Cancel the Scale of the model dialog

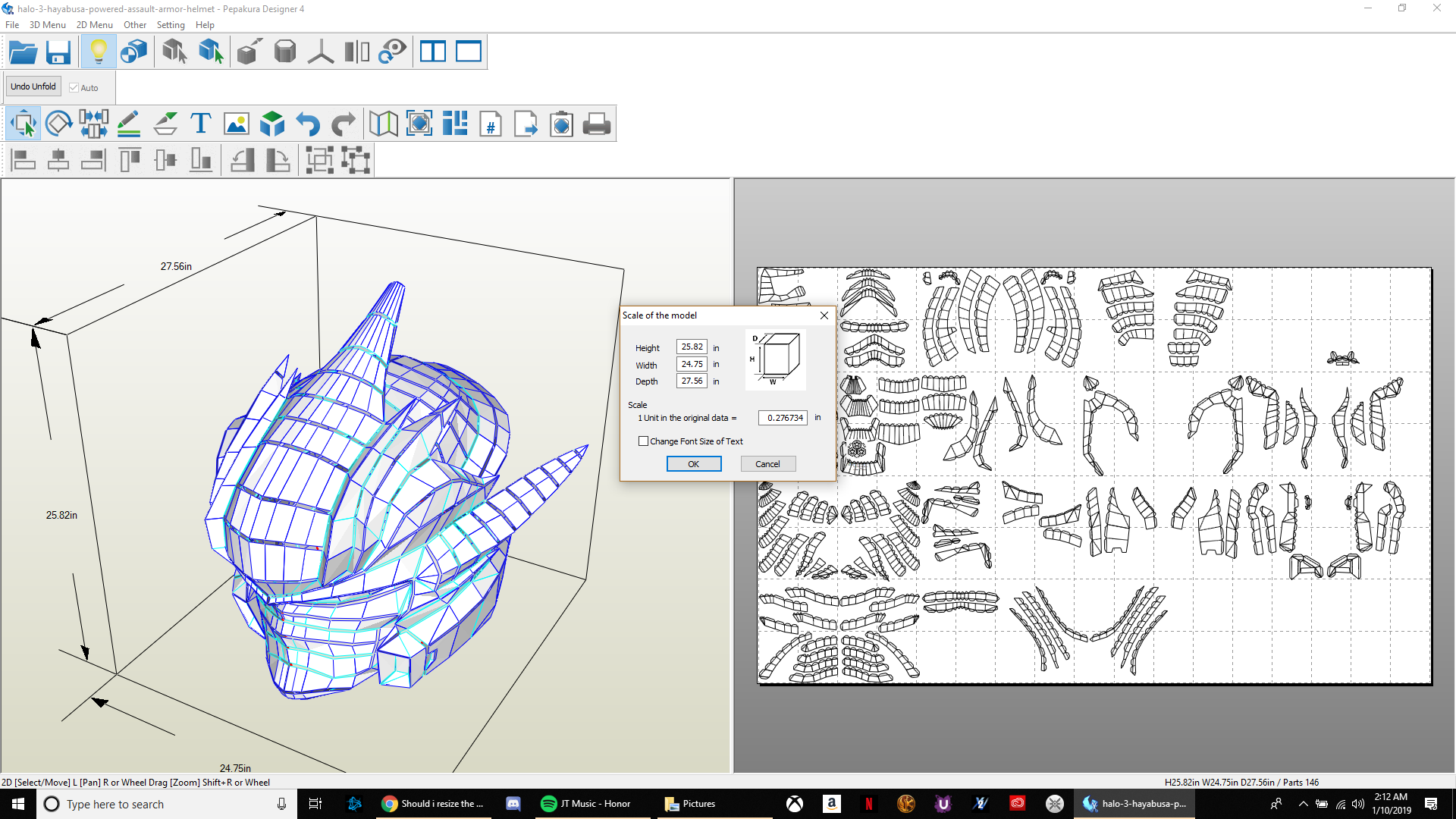pyautogui.click(x=767, y=464)
